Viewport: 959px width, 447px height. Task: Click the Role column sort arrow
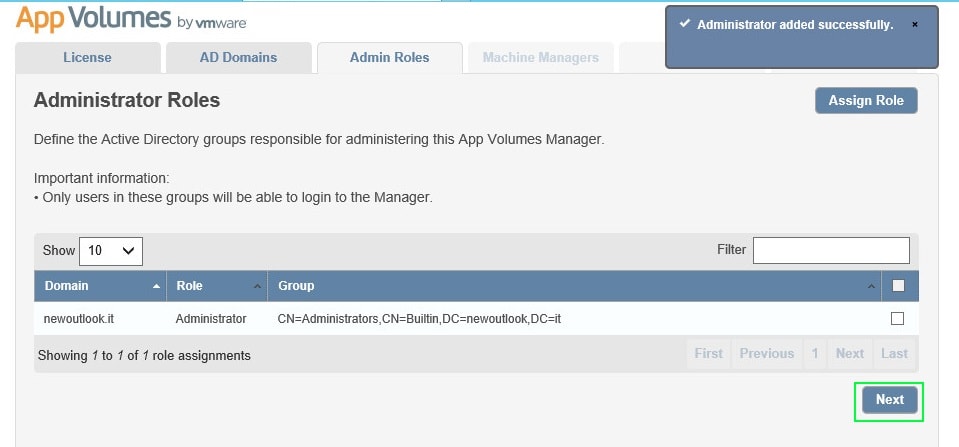pos(258,287)
